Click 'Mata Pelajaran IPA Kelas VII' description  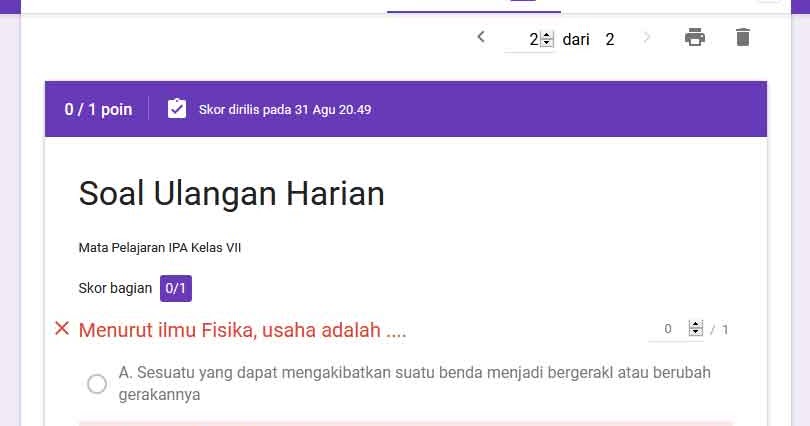(x=160, y=248)
